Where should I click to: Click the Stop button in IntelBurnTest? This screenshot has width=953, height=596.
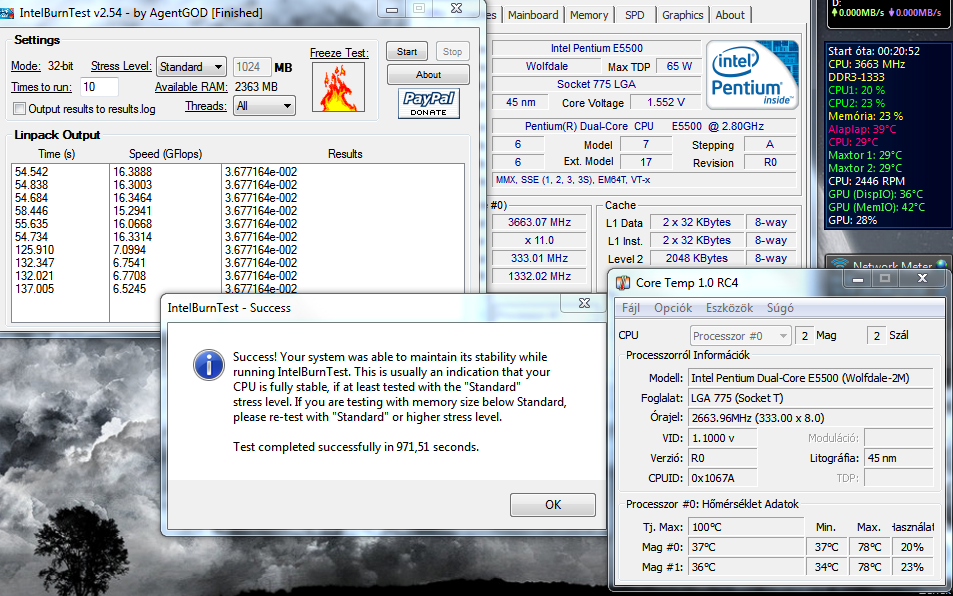(x=452, y=52)
